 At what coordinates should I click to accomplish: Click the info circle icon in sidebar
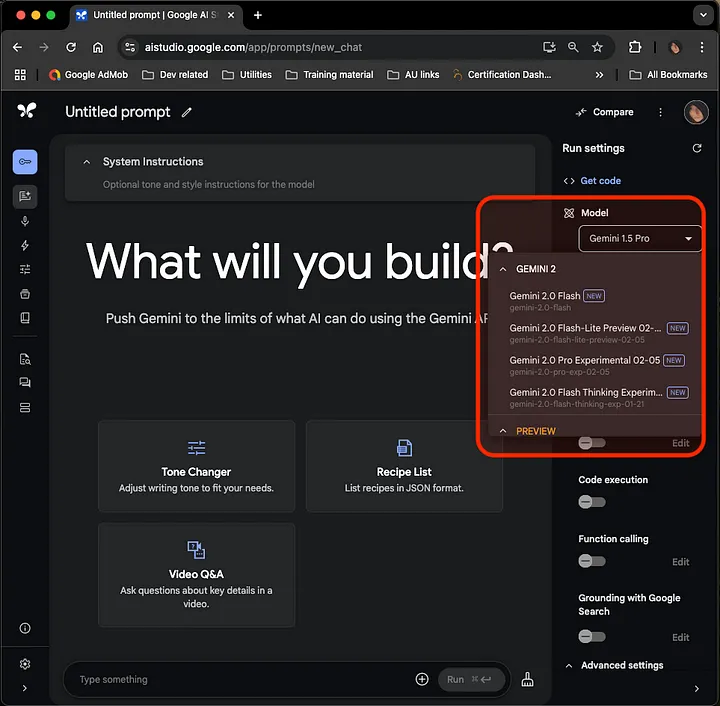point(25,628)
